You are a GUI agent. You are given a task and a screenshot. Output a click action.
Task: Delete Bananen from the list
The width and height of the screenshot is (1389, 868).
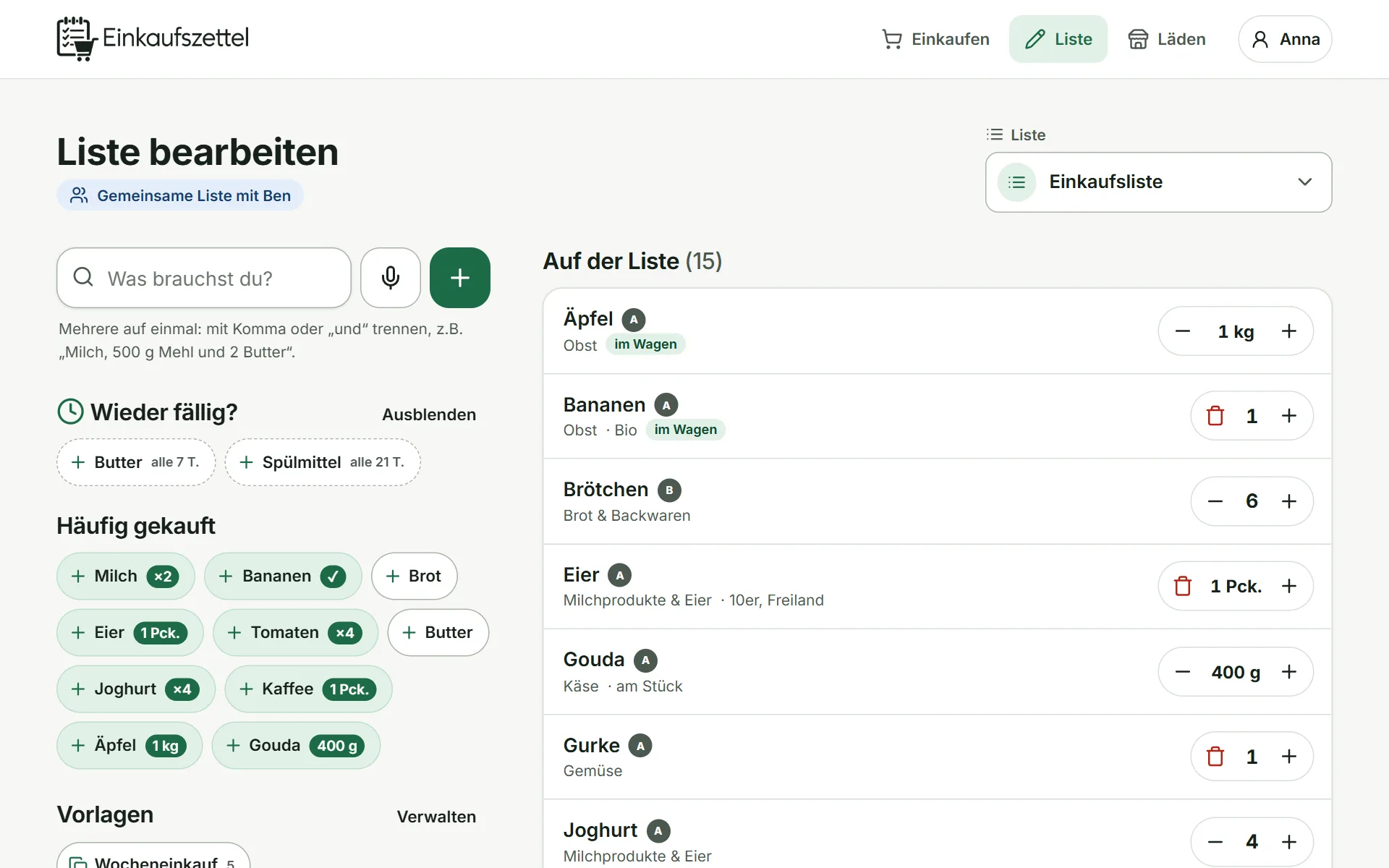(x=1215, y=416)
